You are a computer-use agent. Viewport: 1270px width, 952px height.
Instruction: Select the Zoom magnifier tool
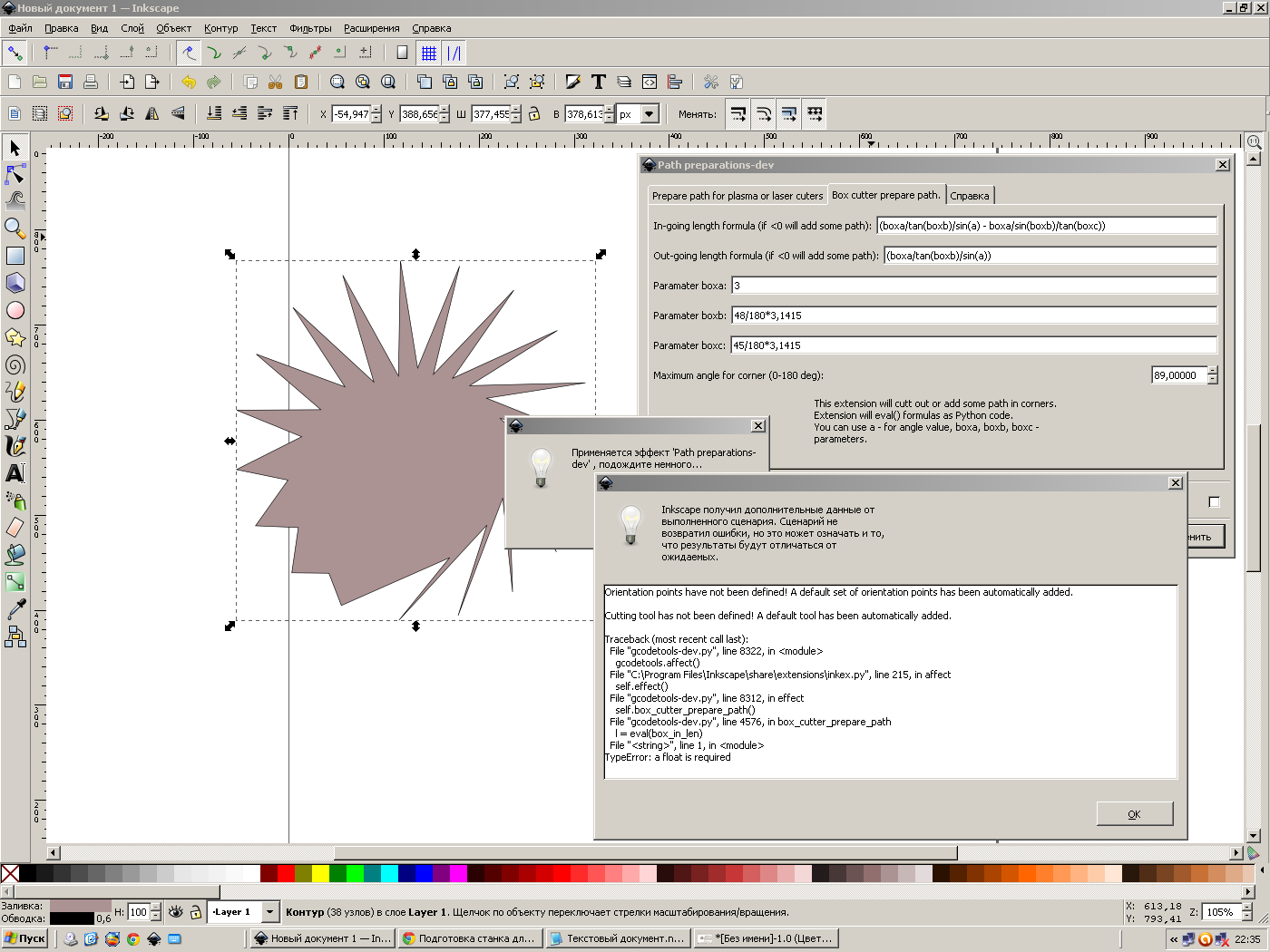click(x=15, y=228)
